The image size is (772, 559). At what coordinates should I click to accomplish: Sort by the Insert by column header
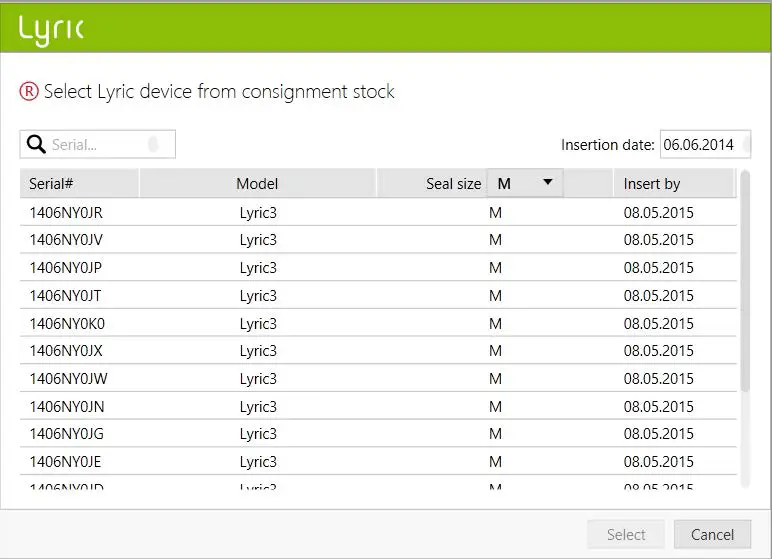(674, 183)
